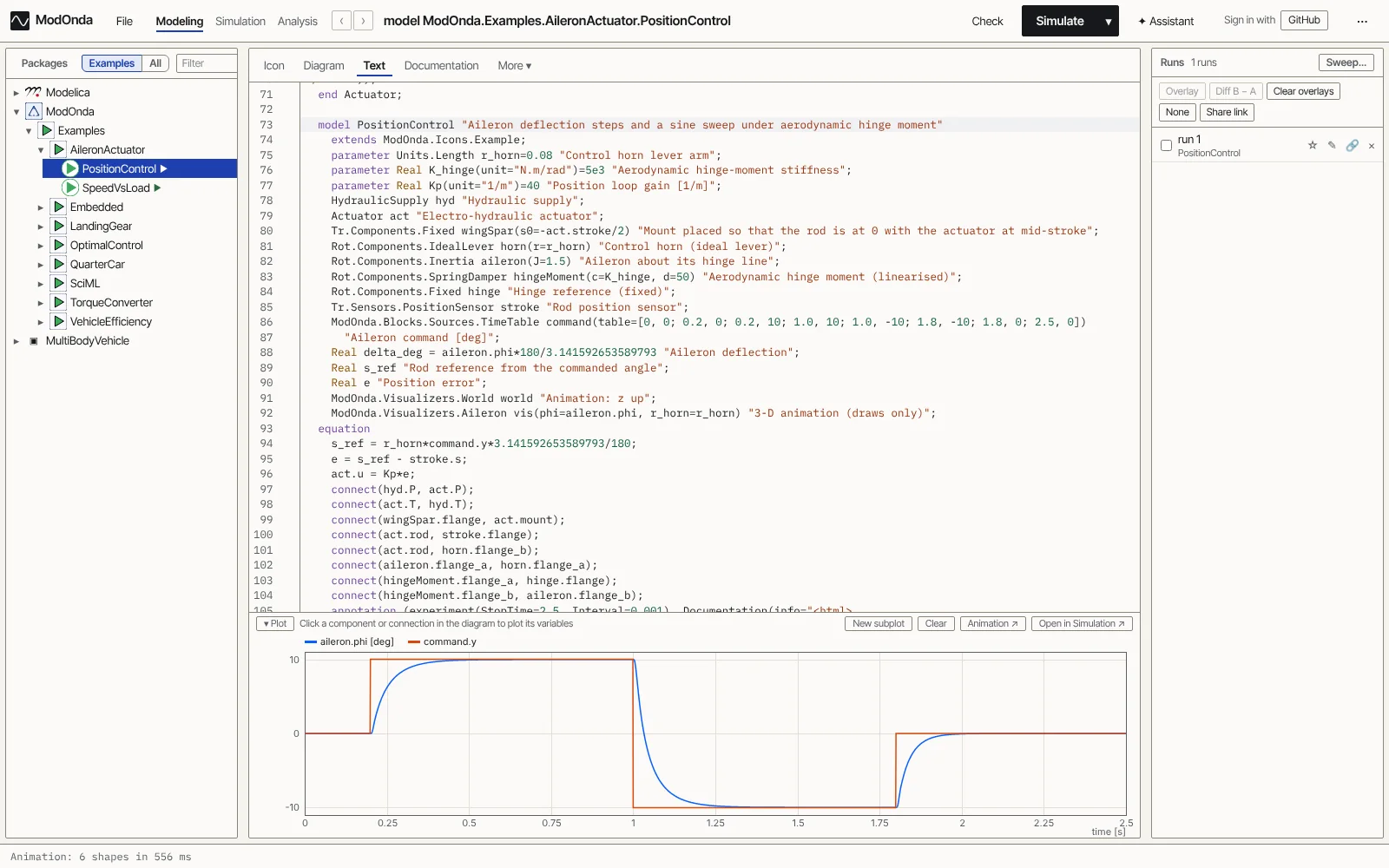Open the Simulate dropdown arrow

tap(1109, 21)
